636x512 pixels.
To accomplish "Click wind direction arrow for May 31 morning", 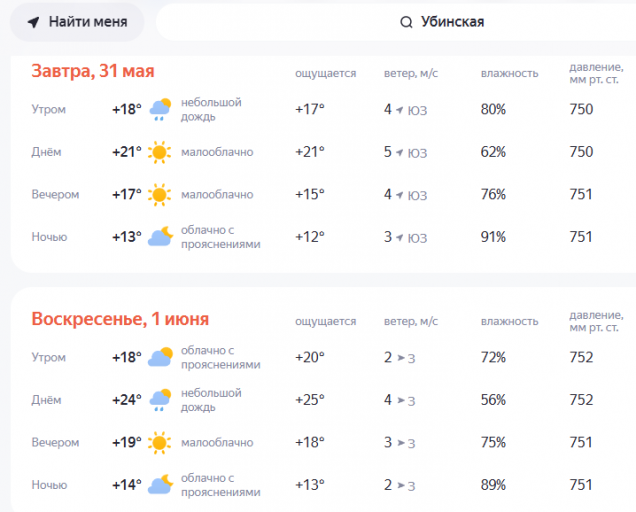I will tap(400, 110).
